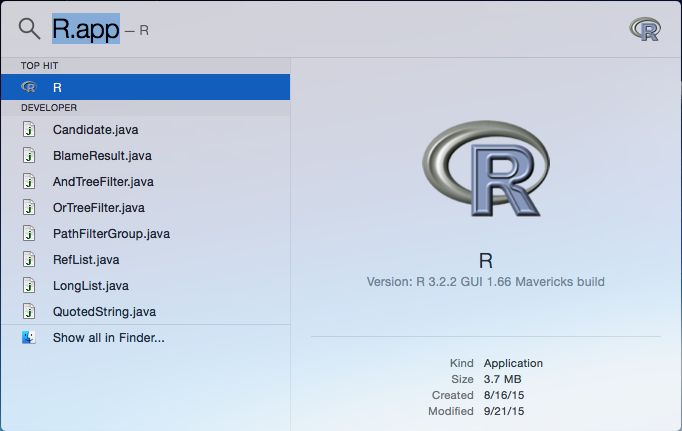Screen dimensions: 682x431
Task: Click the Finder icon beside Show all in Finder
Action: click(x=29, y=337)
